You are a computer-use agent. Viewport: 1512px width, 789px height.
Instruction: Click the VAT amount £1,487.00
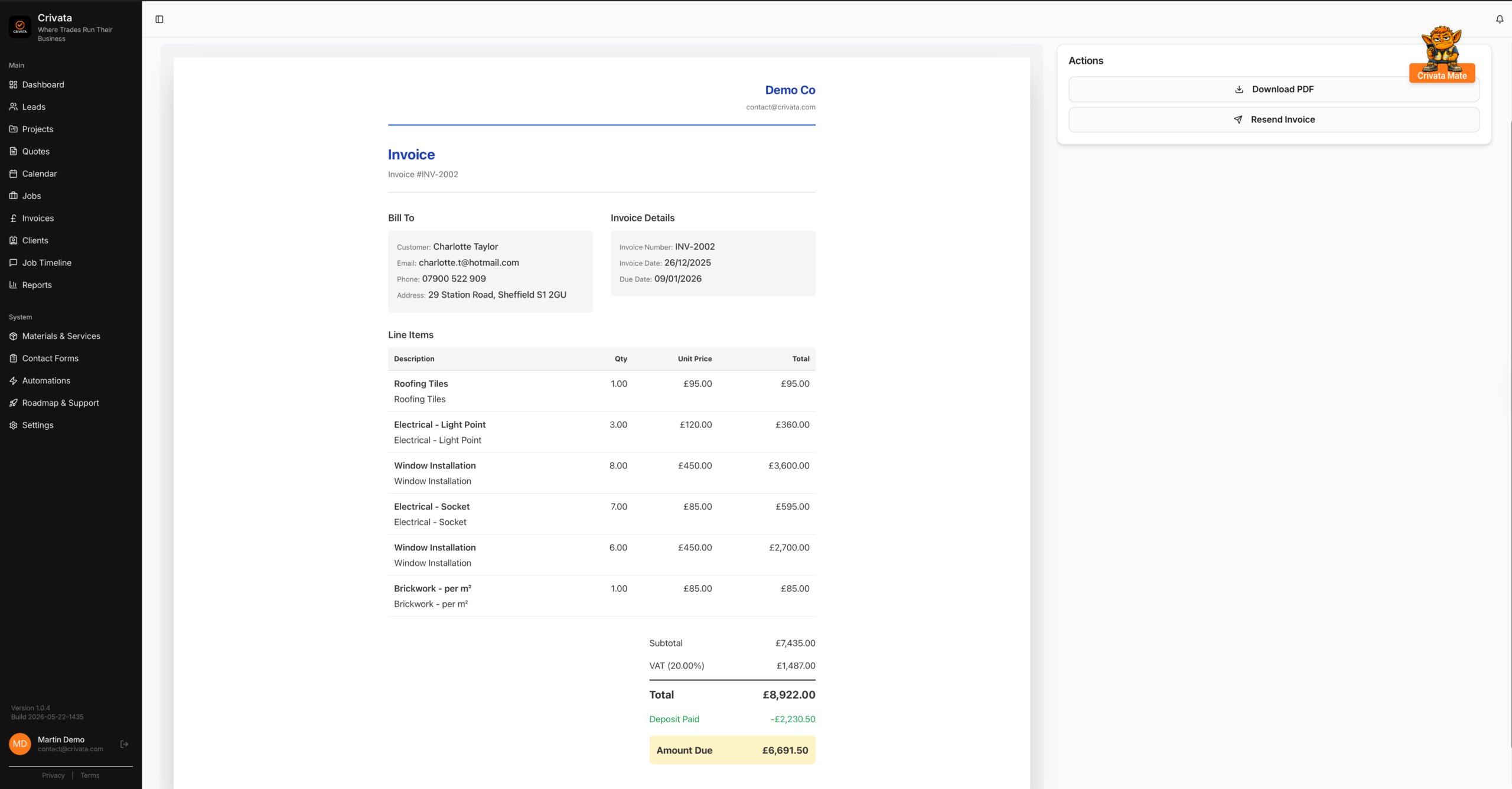click(x=796, y=666)
